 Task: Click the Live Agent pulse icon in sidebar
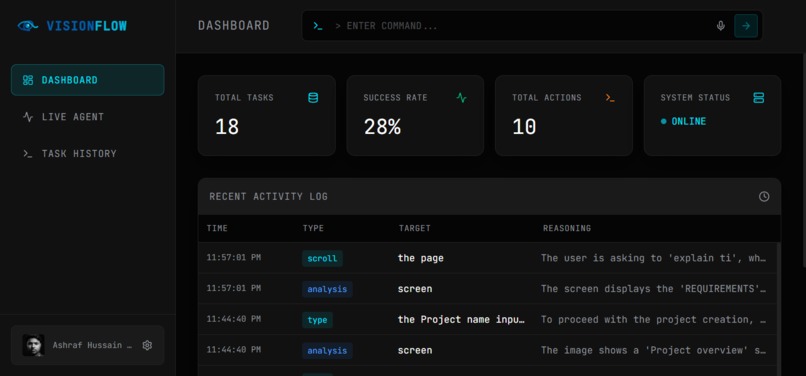(x=28, y=117)
